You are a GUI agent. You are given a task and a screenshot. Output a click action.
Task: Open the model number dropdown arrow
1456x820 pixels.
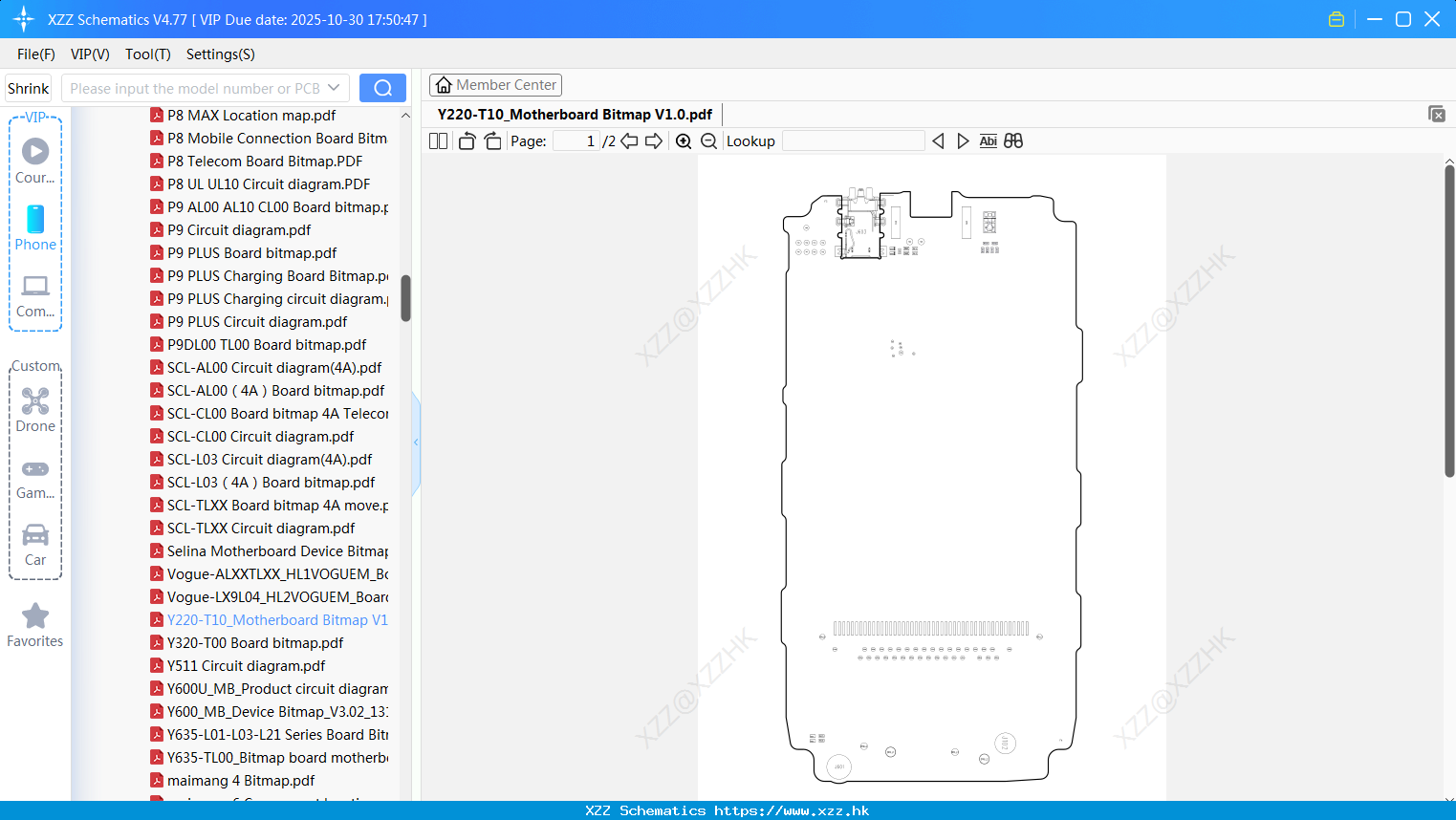(x=334, y=88)
